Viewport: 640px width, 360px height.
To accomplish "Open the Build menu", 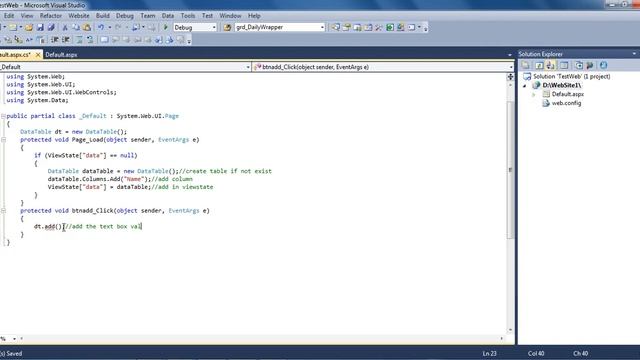I will (x=102, y=16).
